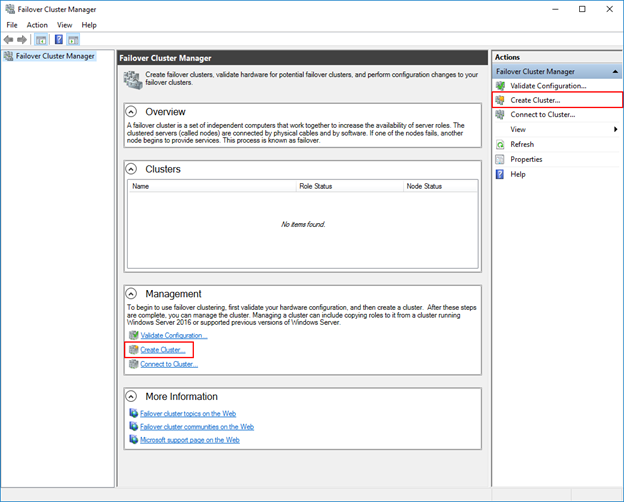Collapse the Management section

(131, 294)
